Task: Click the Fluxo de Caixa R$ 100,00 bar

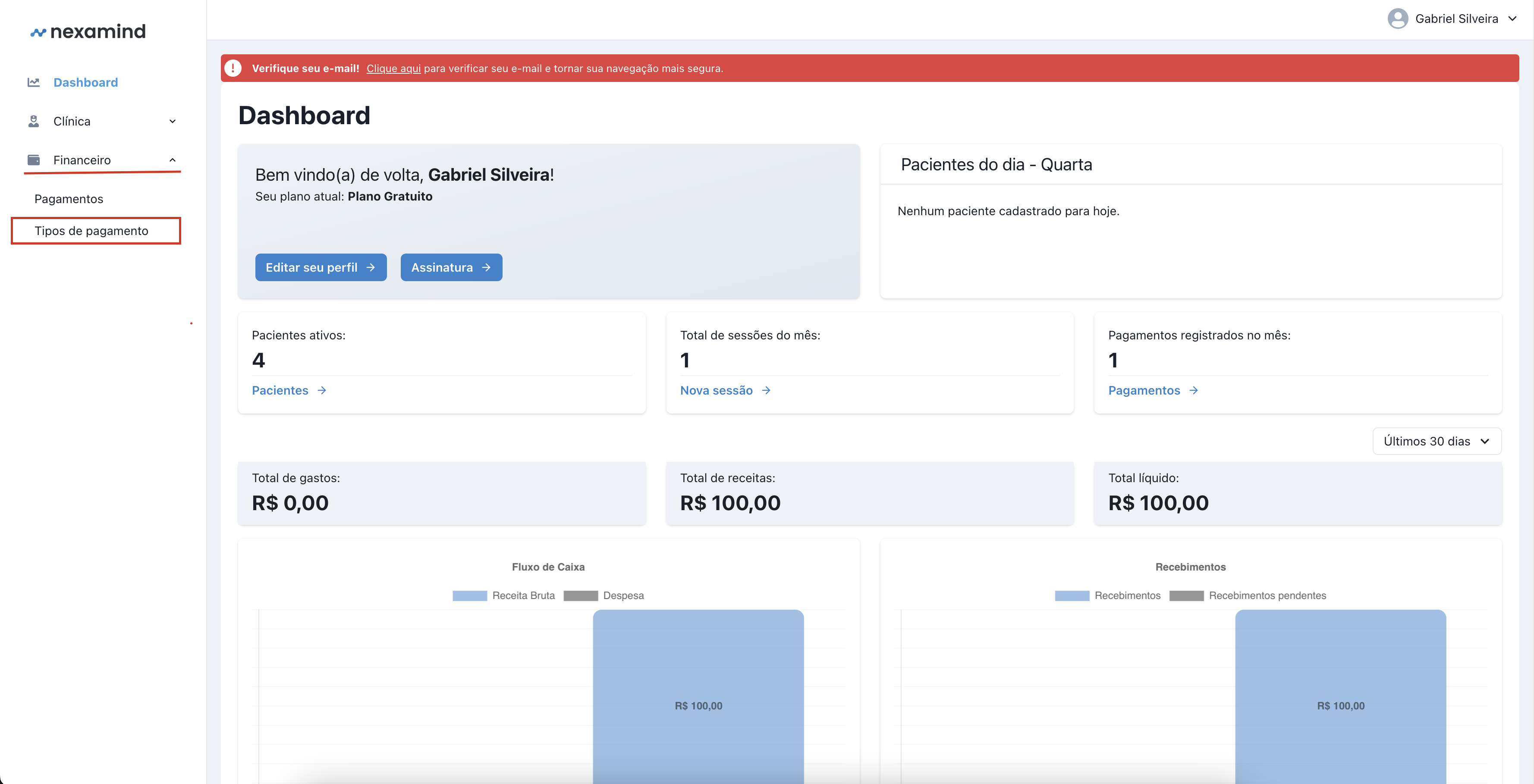Action: pos(698,696)
